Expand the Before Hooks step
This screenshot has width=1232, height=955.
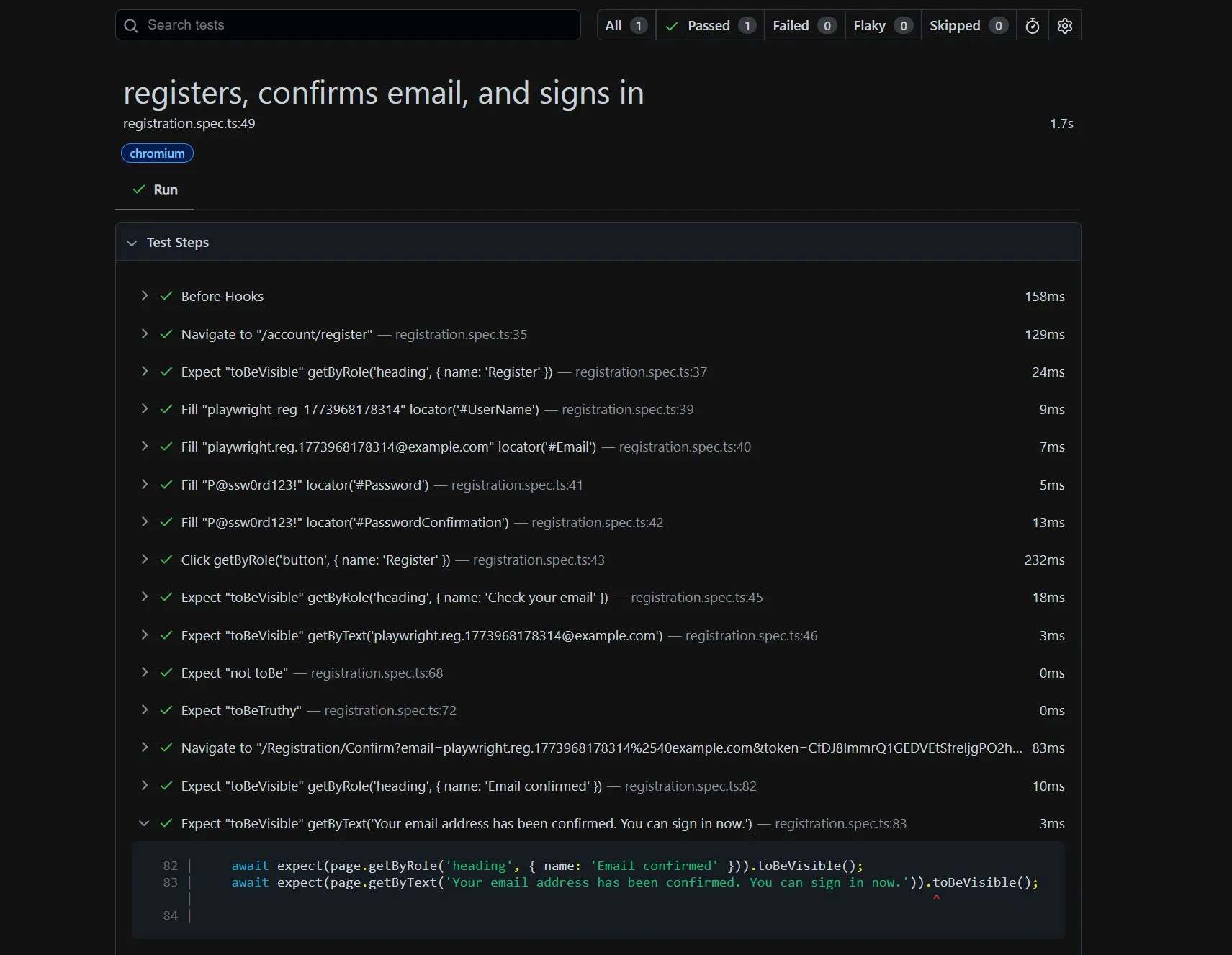145,296
